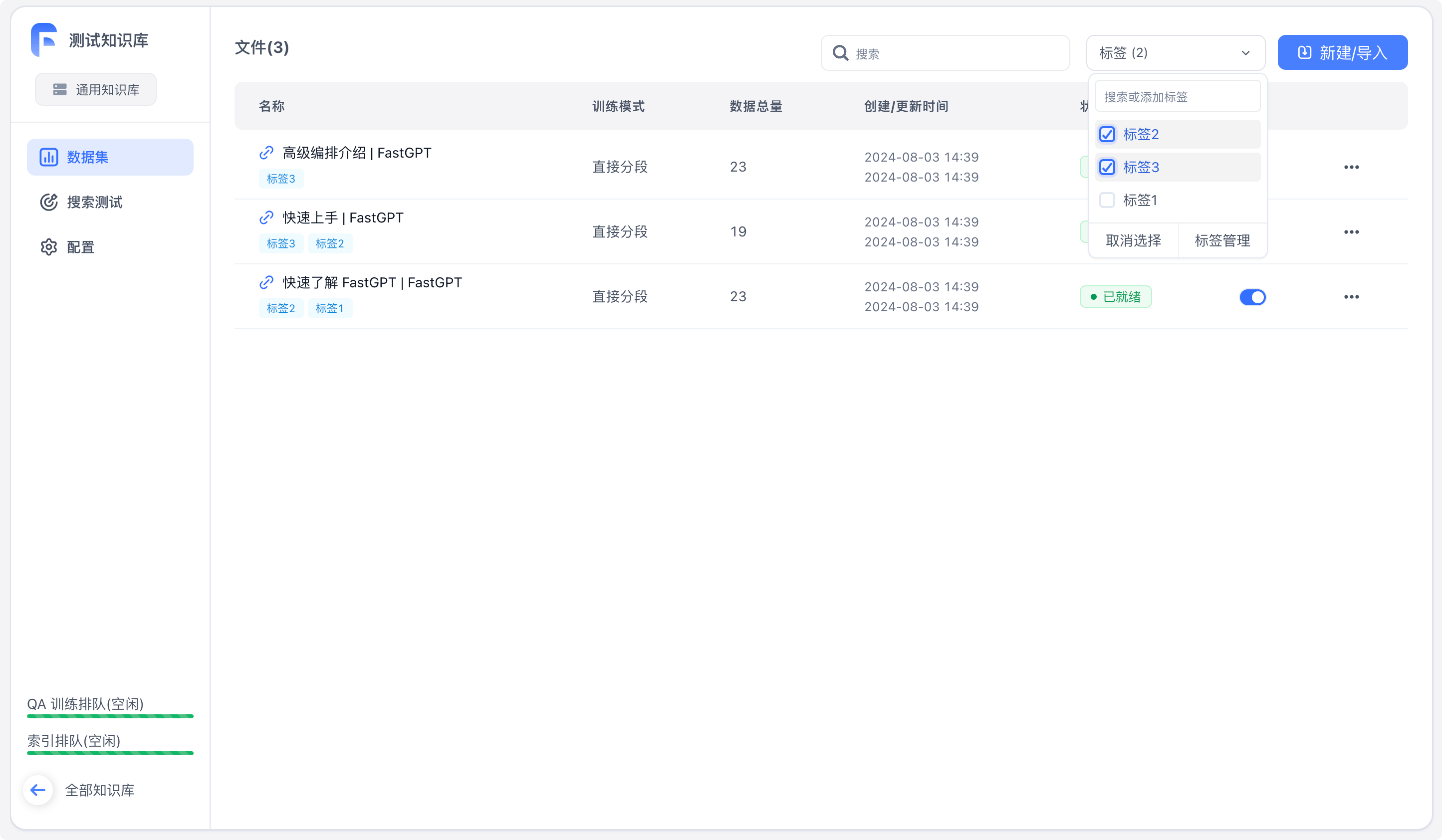This screenshot has width=1442, height=840.
Task: Open three-dot menu for 快速了解 FastGPT row
Action: pyautogui.click(x=1351, y=296)
